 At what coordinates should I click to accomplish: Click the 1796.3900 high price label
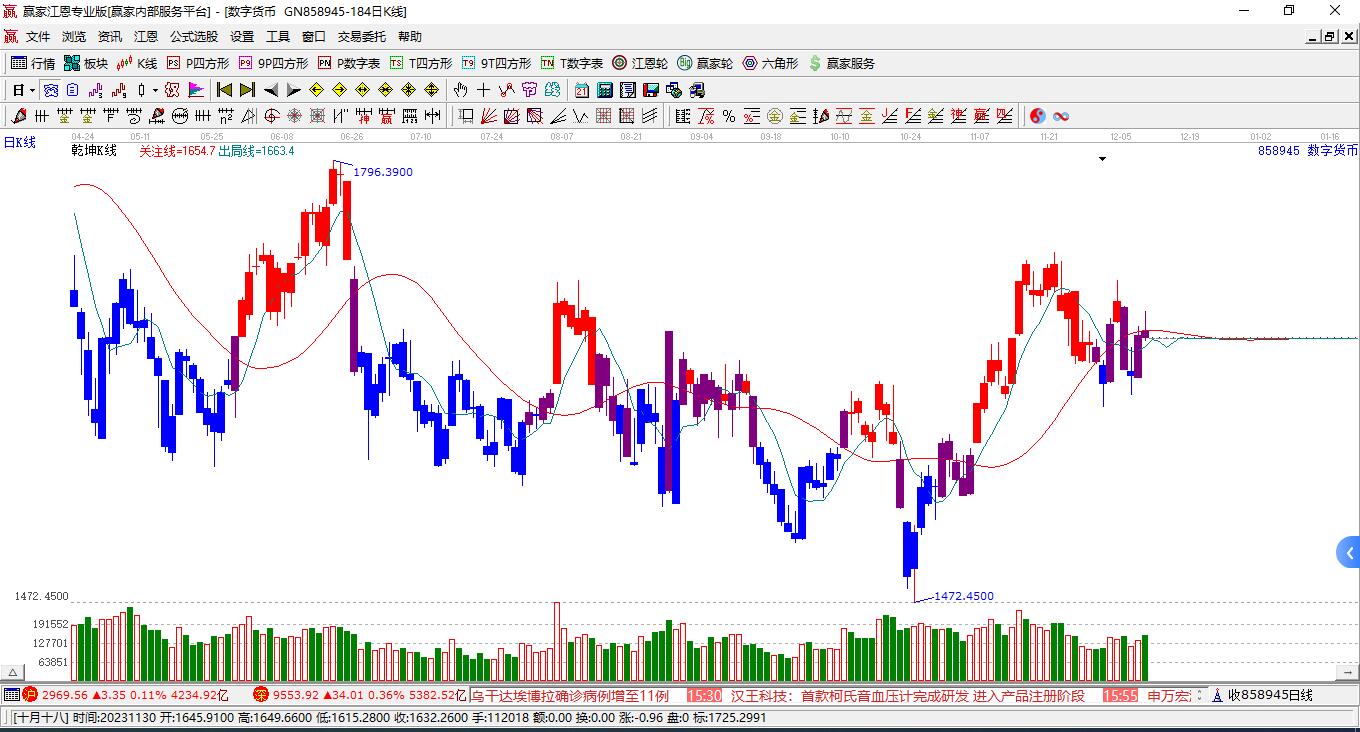[x=383, y=172]
